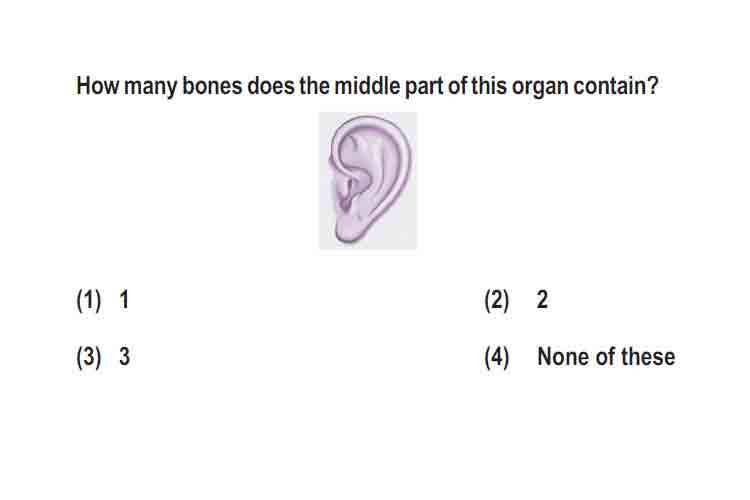The image size is (750, 500).
Task: Choose option marker (2)
Action: pyautogui.click(x=496, y=300)
